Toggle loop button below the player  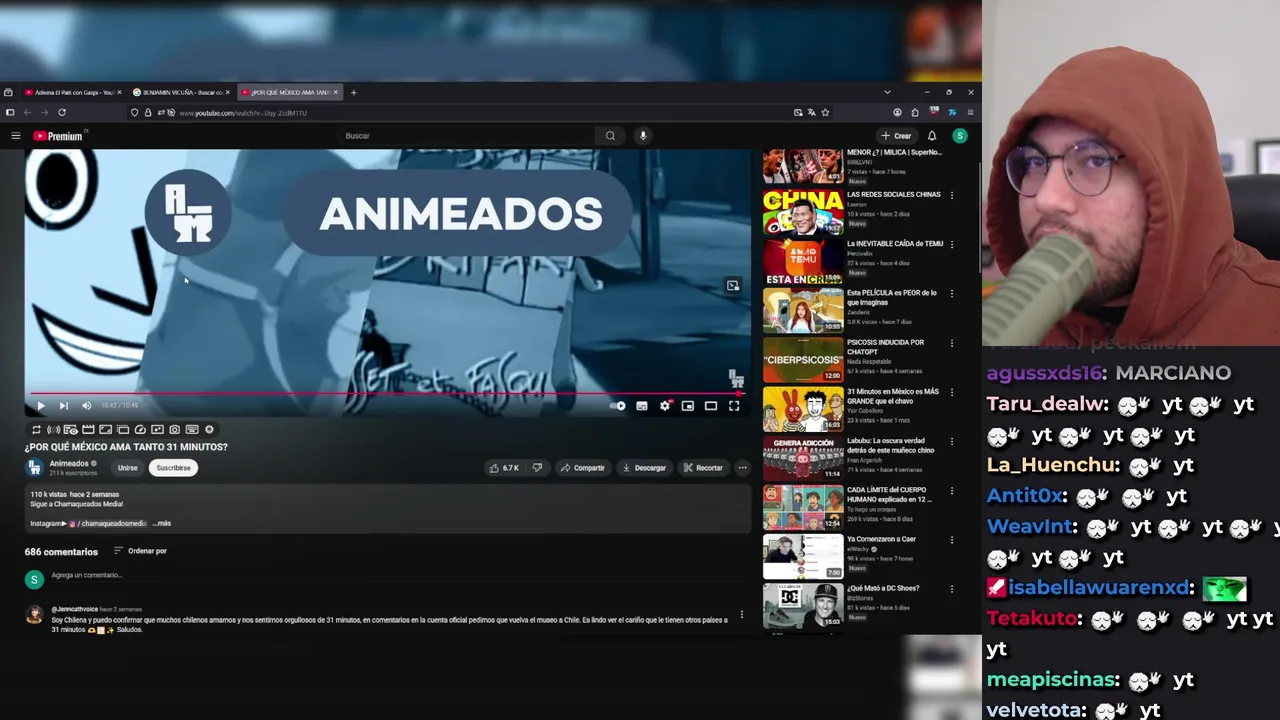(36, 430)
